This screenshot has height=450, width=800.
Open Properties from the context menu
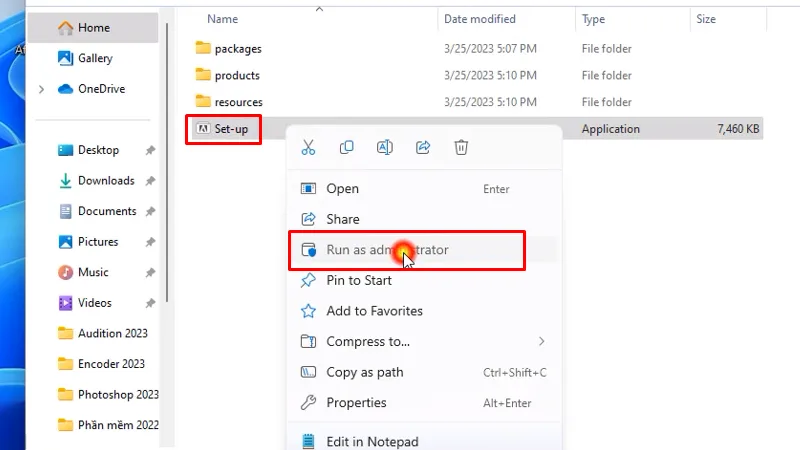(x=356, y=403)
